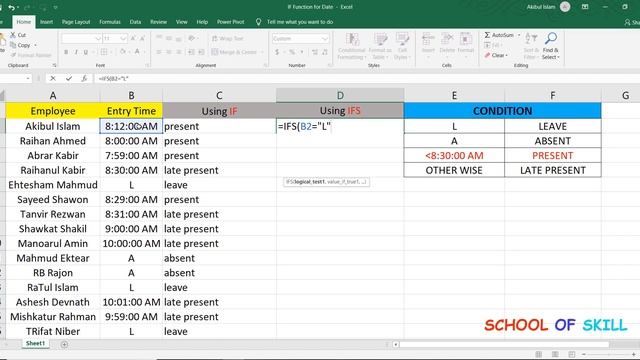The image size is (640, 360).
Task: Select column D header
Action: [x=340, y=96]
